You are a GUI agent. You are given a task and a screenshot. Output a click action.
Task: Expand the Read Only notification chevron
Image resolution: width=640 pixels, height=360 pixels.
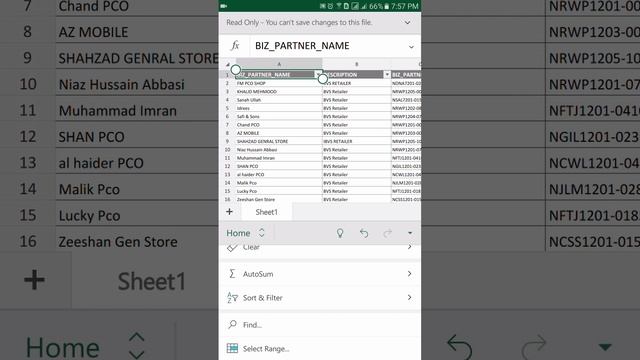click(x=407, y=22)
